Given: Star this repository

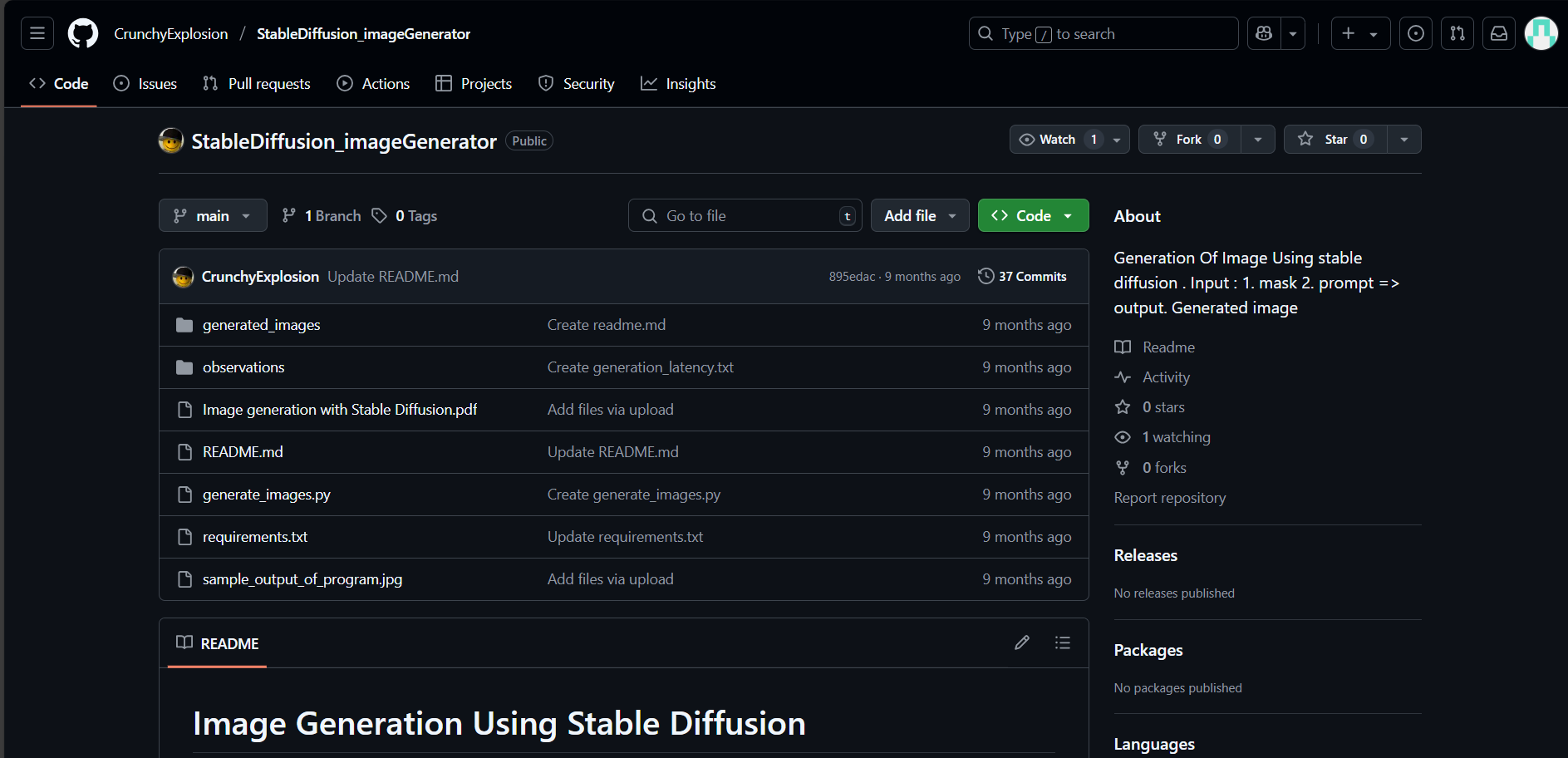Looking at the screenshot, I should (1335, 140).
